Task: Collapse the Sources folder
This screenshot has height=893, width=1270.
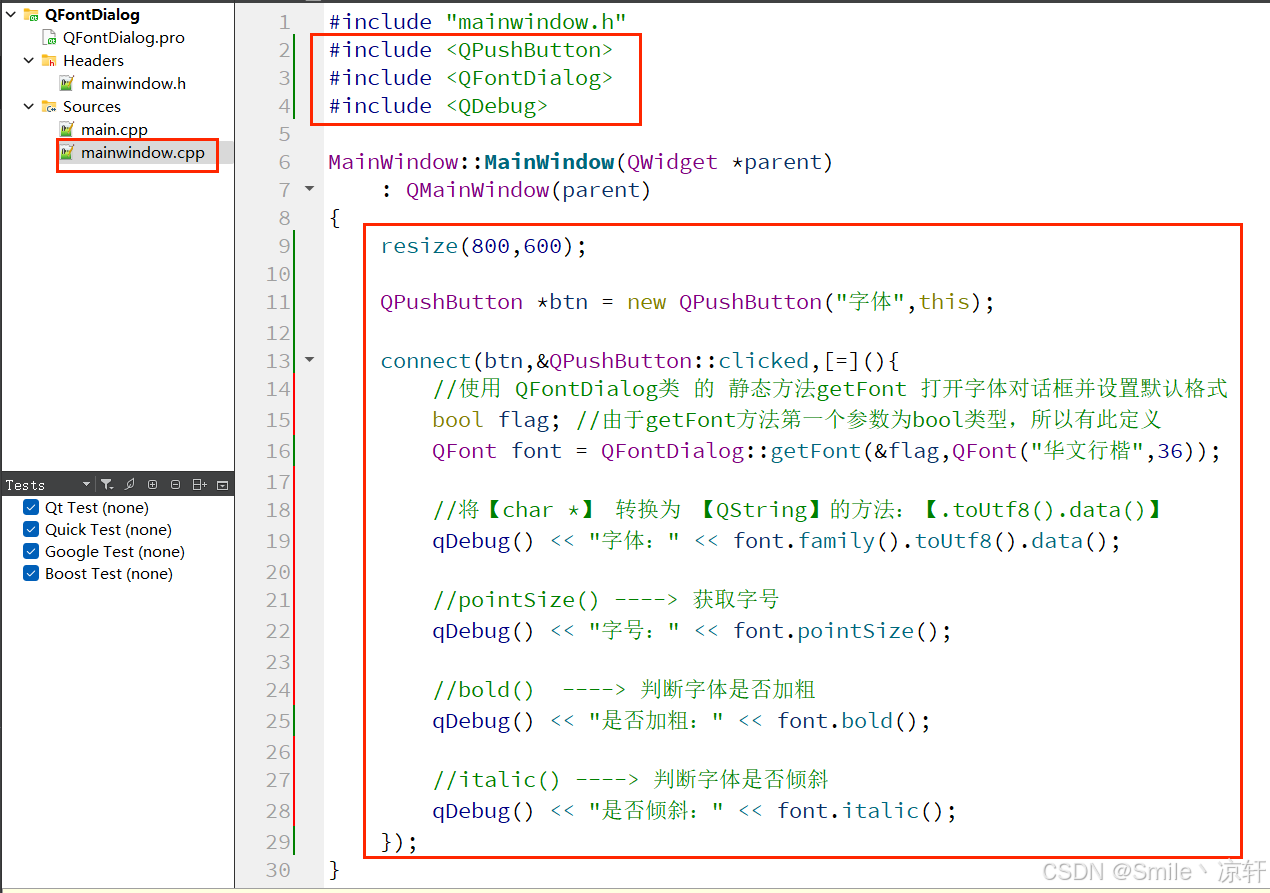Action: tap(29, 107)
